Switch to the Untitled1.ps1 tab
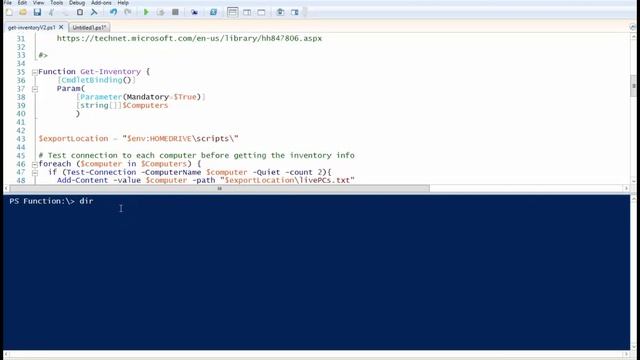 click(x=89, y=27)
